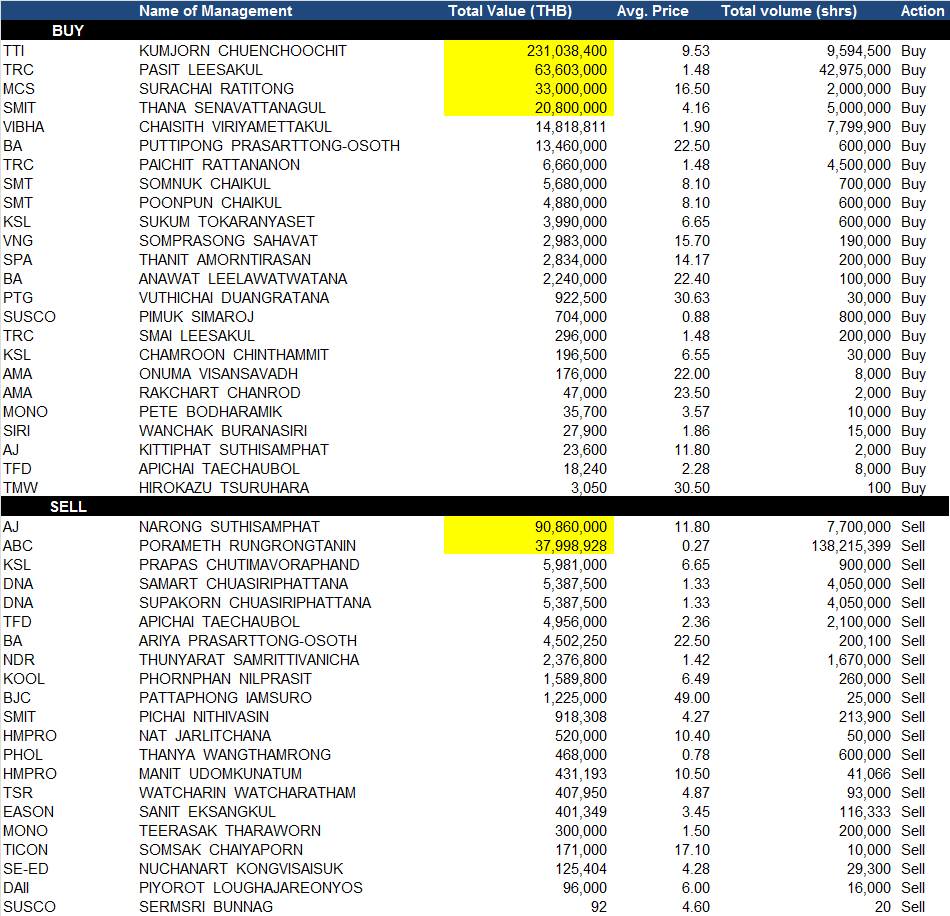Click the EASON ticker cell
The image size is (950, 916).
(28, 812)
